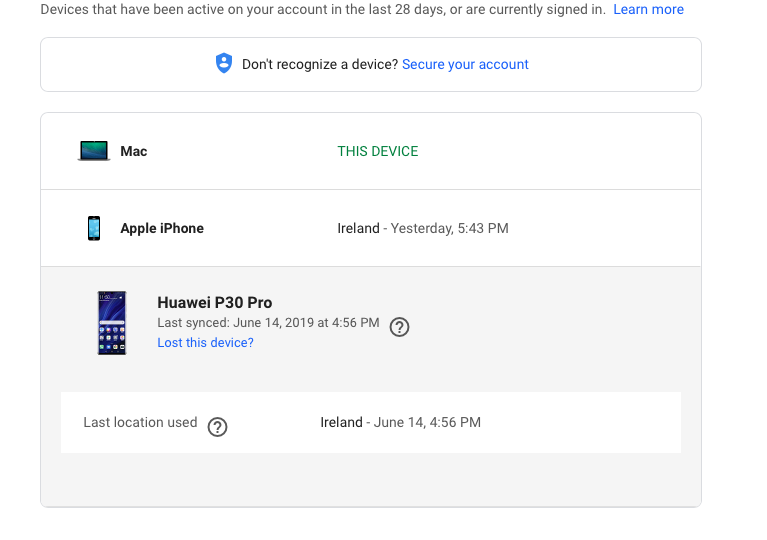Click the blue security shield icon

224,63
